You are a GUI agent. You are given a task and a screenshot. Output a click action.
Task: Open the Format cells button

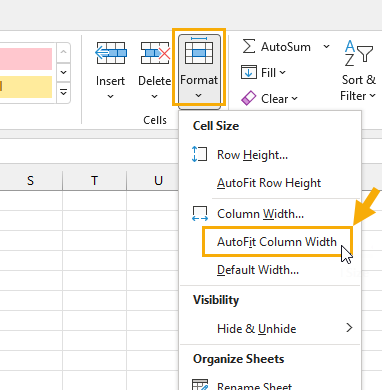(199, 71)
